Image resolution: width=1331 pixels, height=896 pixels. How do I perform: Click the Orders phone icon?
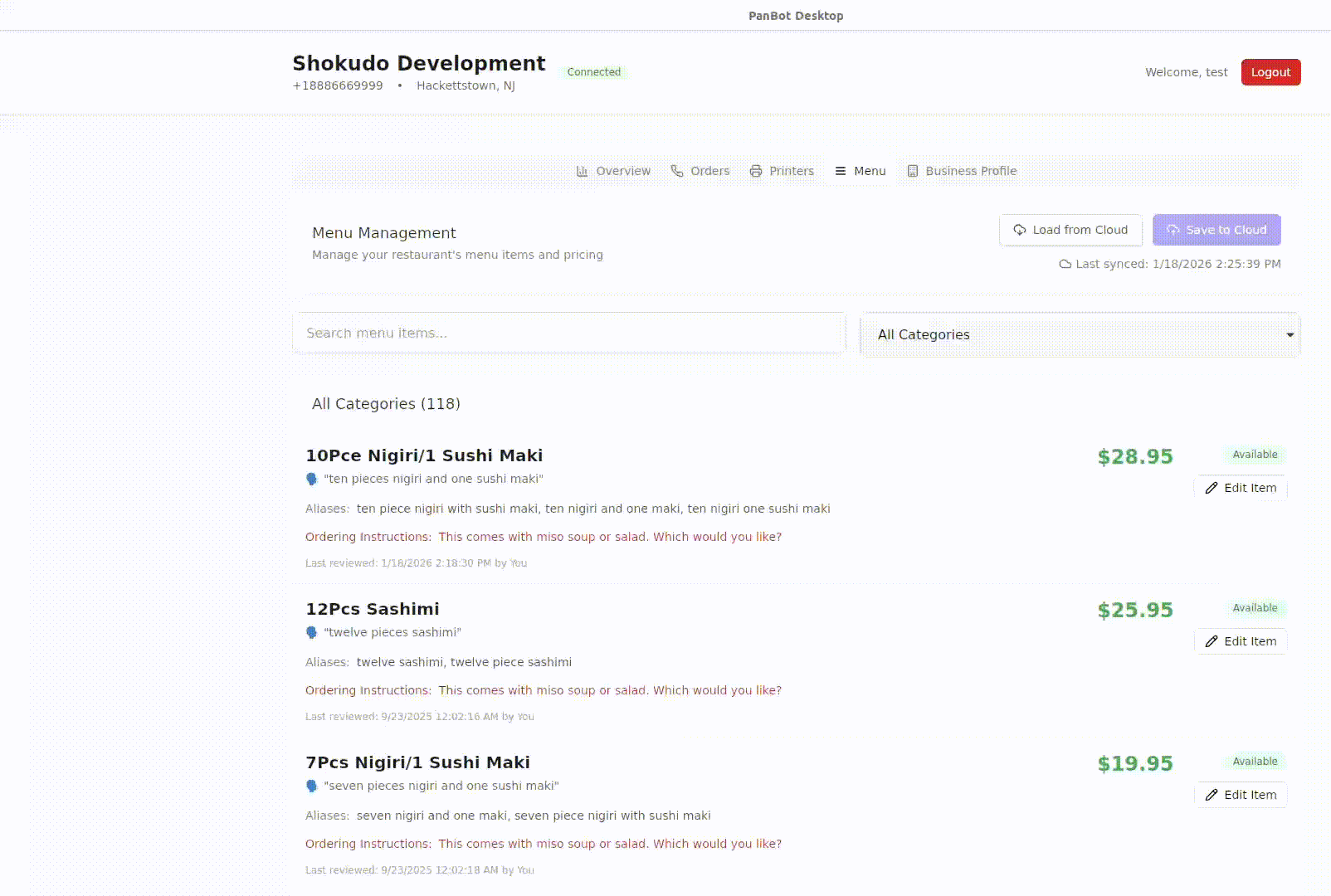[677, 171]
